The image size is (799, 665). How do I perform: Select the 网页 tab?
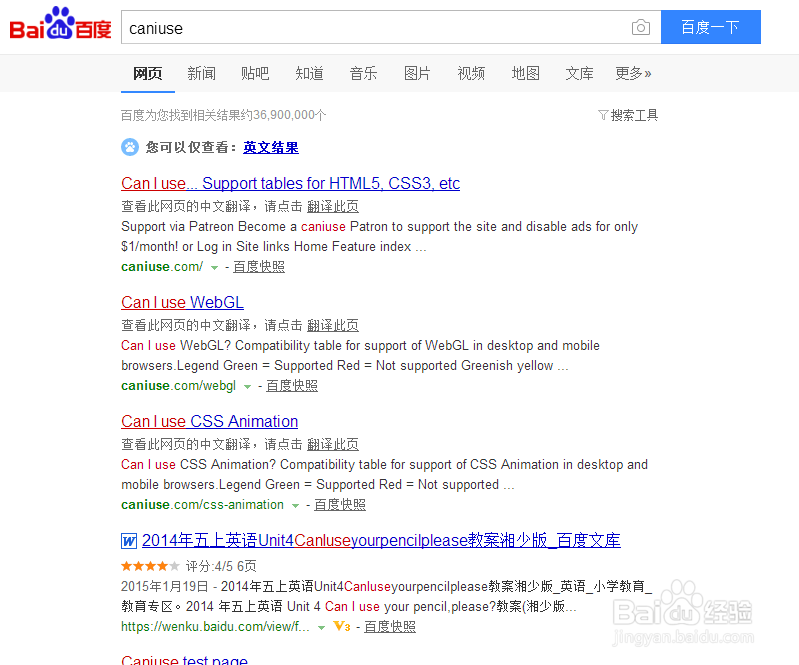click(x=148, y=73)
